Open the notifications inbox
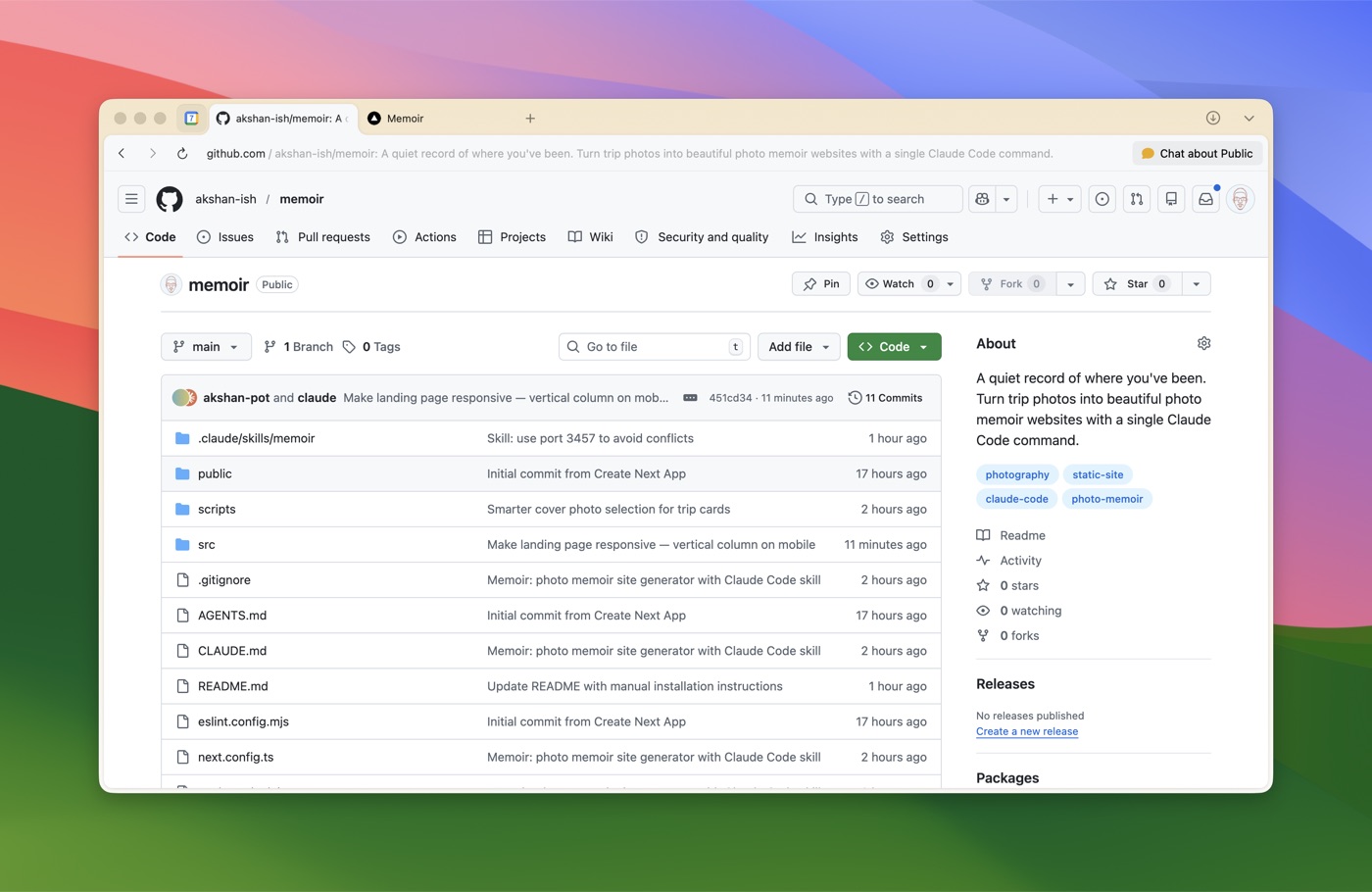The width and height of the screenshot is (1372, 892). click(1204, 199)
